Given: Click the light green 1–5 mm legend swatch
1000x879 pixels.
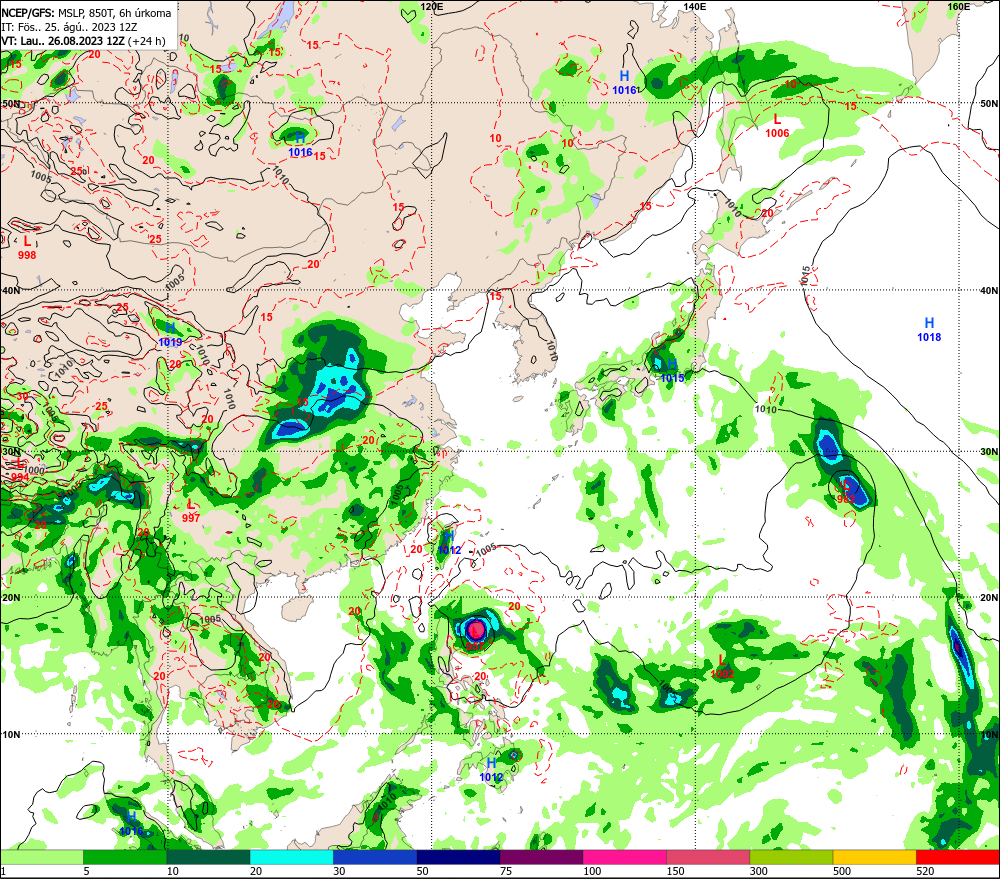Looking at the screenshot, I should 42,857.
